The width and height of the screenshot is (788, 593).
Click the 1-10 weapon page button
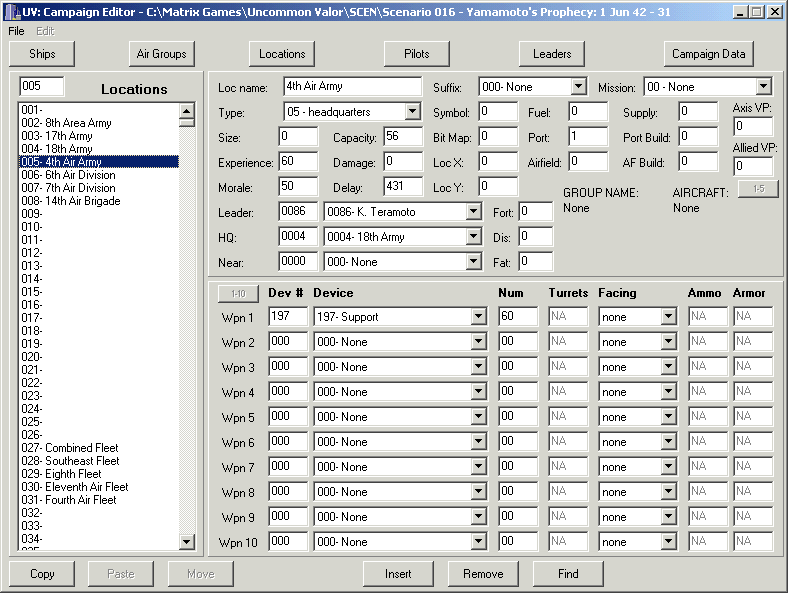[238, 293]
